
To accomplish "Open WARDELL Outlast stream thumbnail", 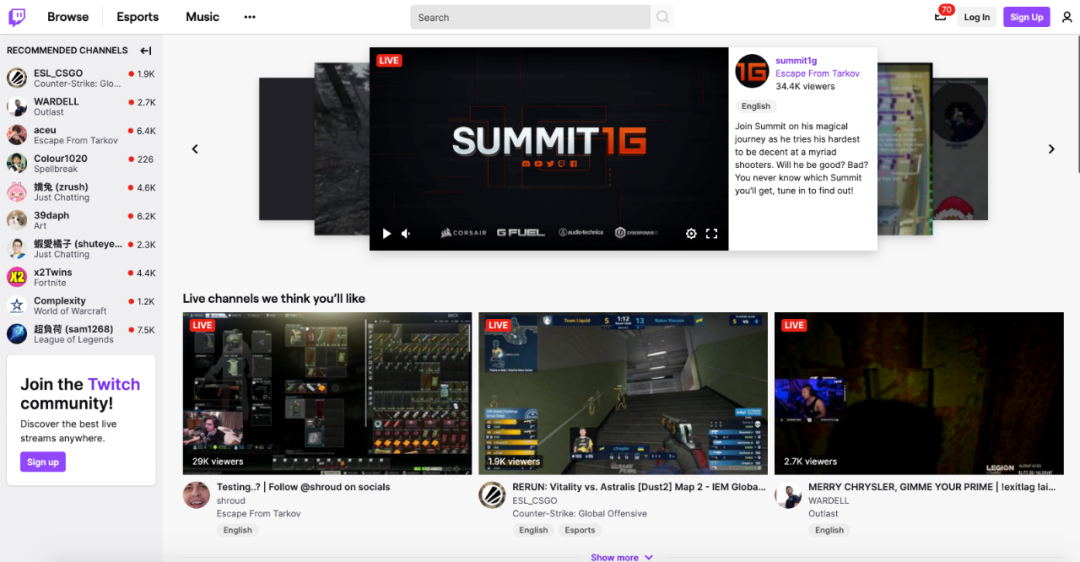I will tap(919, 393).
